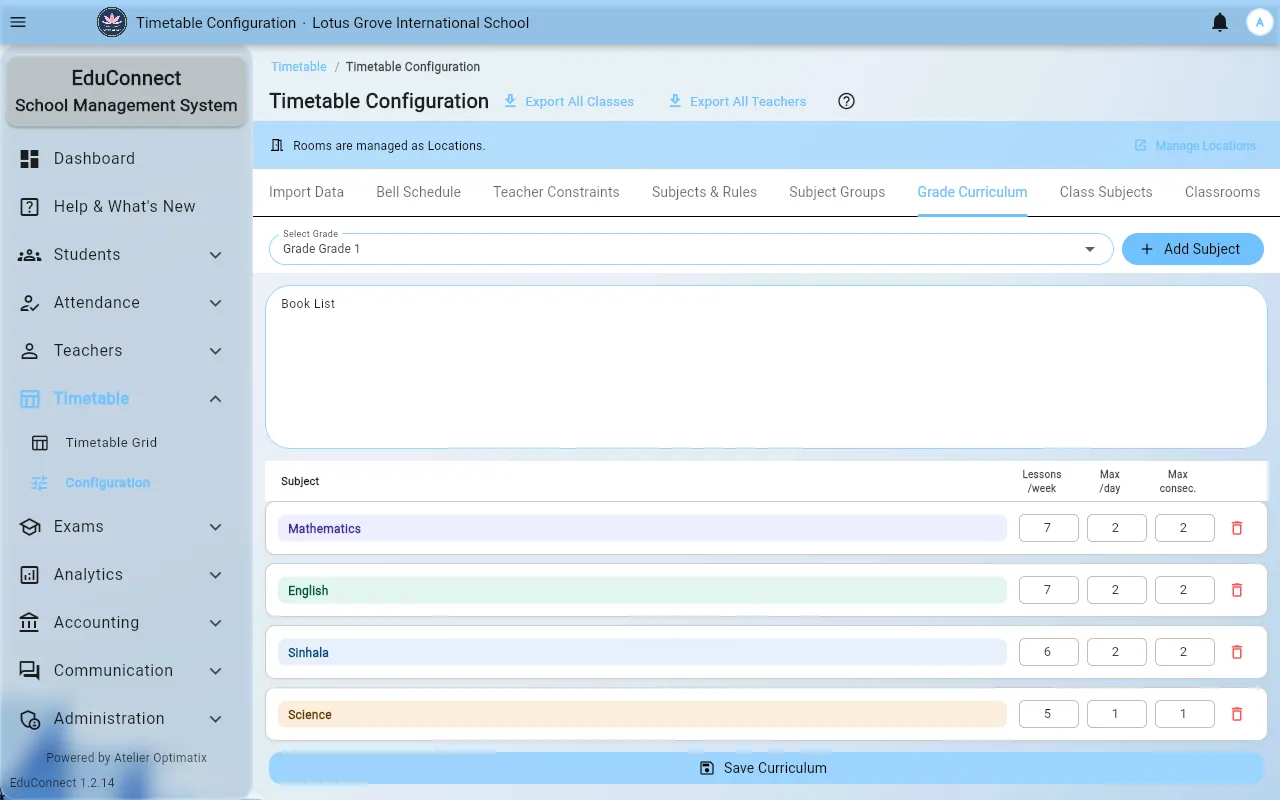Remove the Science subject row
This screenshot has width=1280, height=800.
point(1237,714)
